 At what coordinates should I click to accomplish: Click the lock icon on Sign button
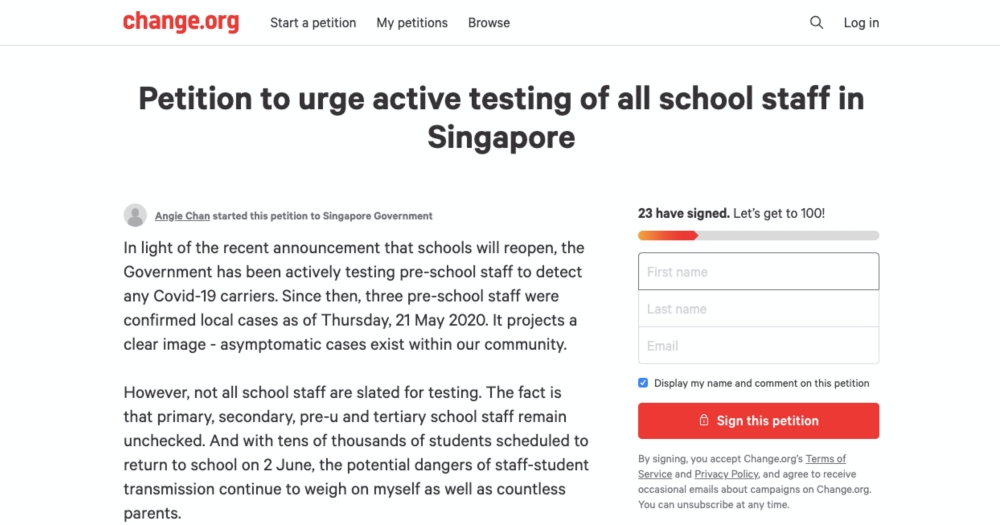703,420
